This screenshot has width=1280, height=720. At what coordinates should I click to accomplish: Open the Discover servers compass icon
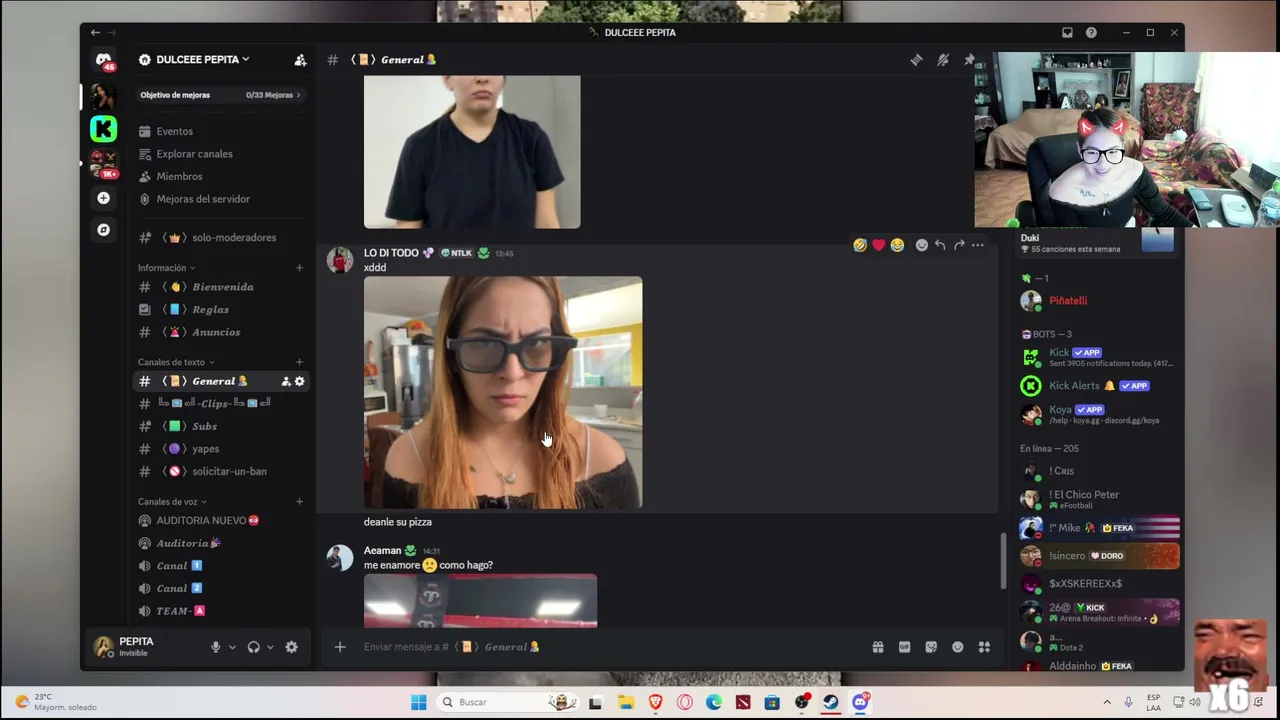click(103, 230)
